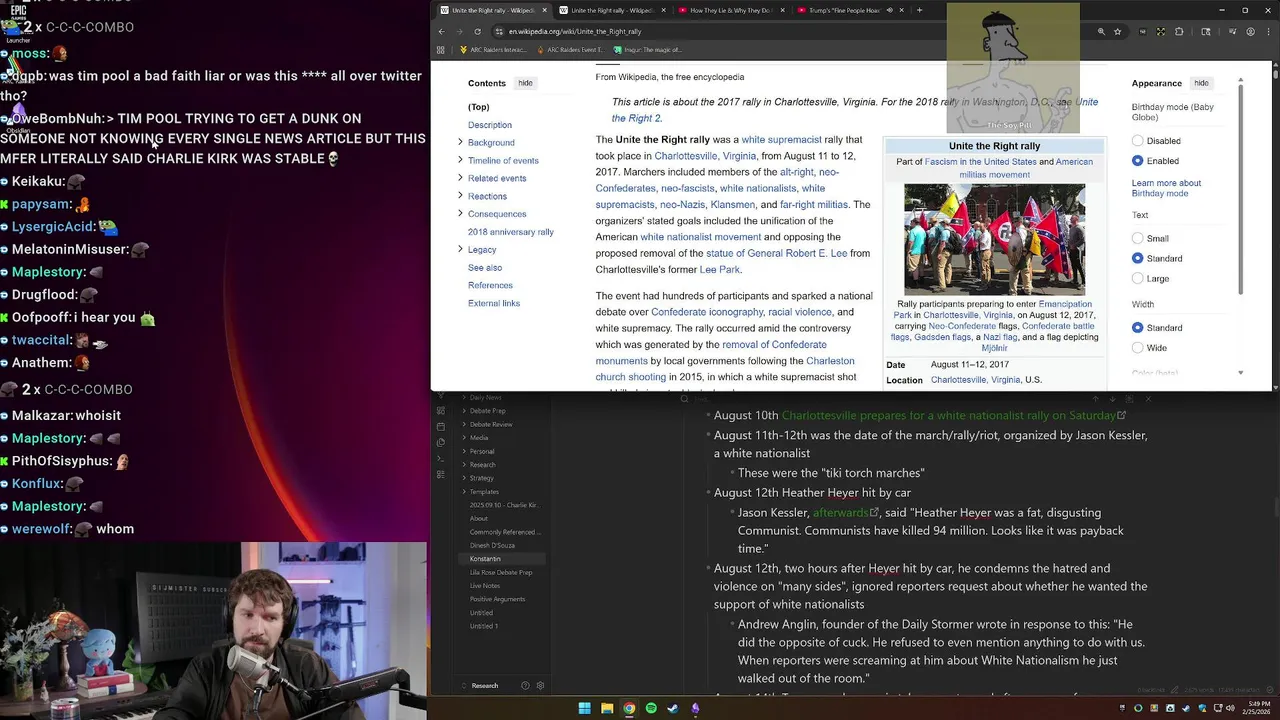1280x720 pixels.
Task: Select Wide width option
Action: click(x=1137, y=348)
